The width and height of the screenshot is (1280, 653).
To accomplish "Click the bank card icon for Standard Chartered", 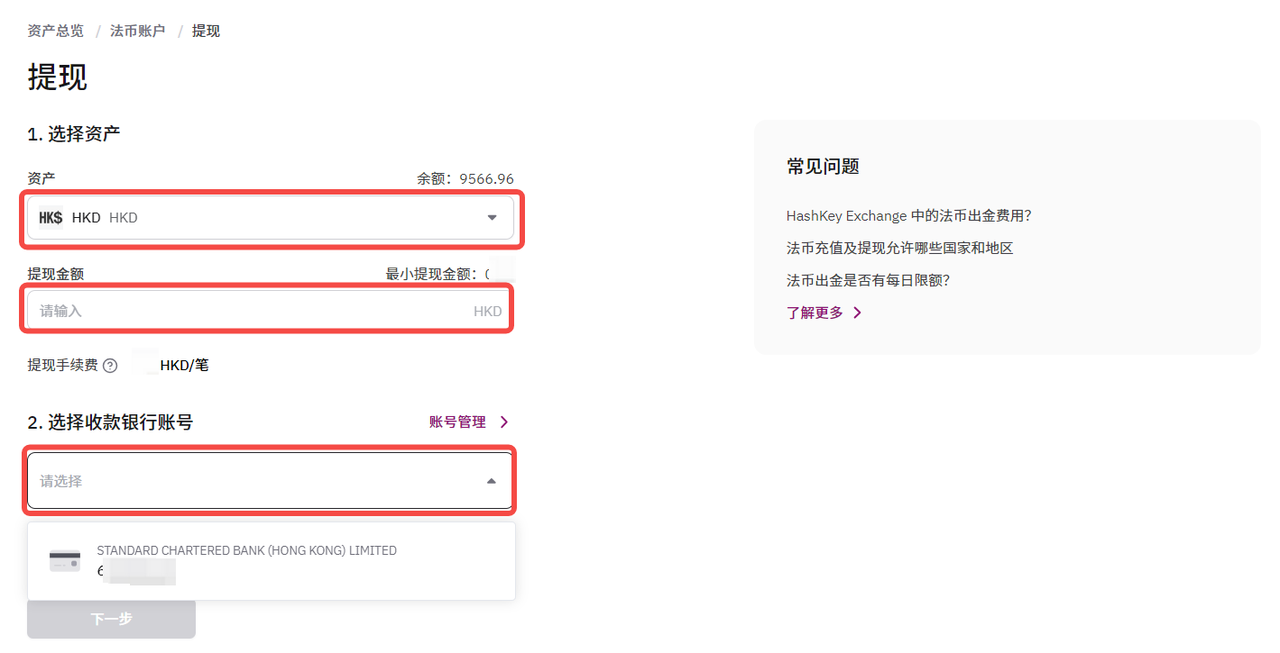I will (x=64, y=560).
